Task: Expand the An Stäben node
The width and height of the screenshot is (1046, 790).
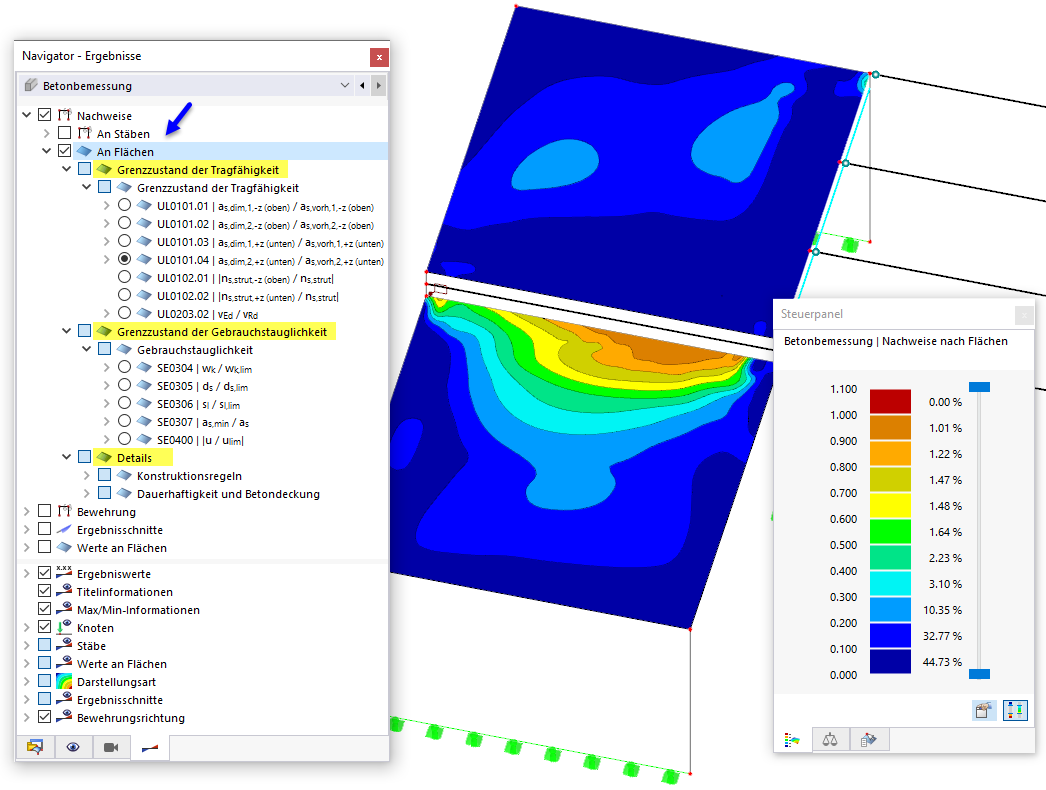Action: pos(47,133)
